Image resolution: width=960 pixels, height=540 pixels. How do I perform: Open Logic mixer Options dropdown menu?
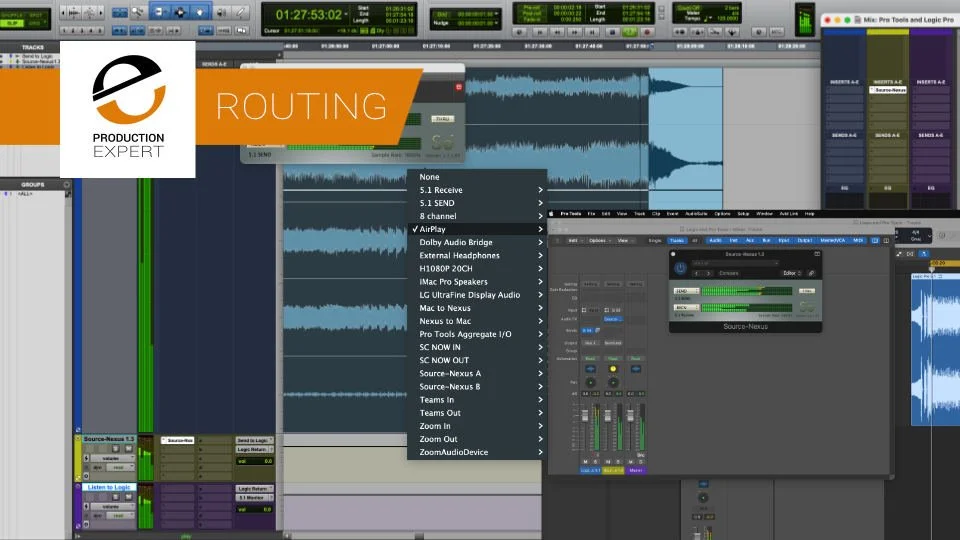[599, 241]
